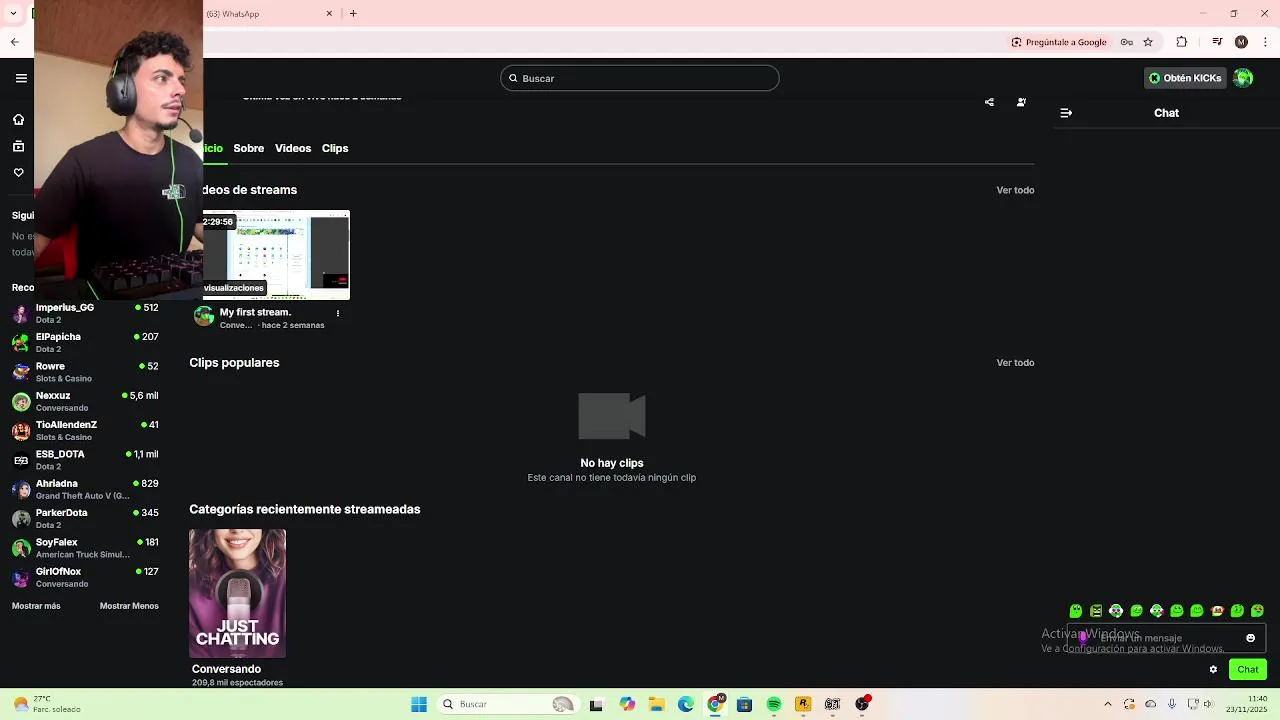
Task: Open Spotify from the taskbar
Action: [774, 705]
